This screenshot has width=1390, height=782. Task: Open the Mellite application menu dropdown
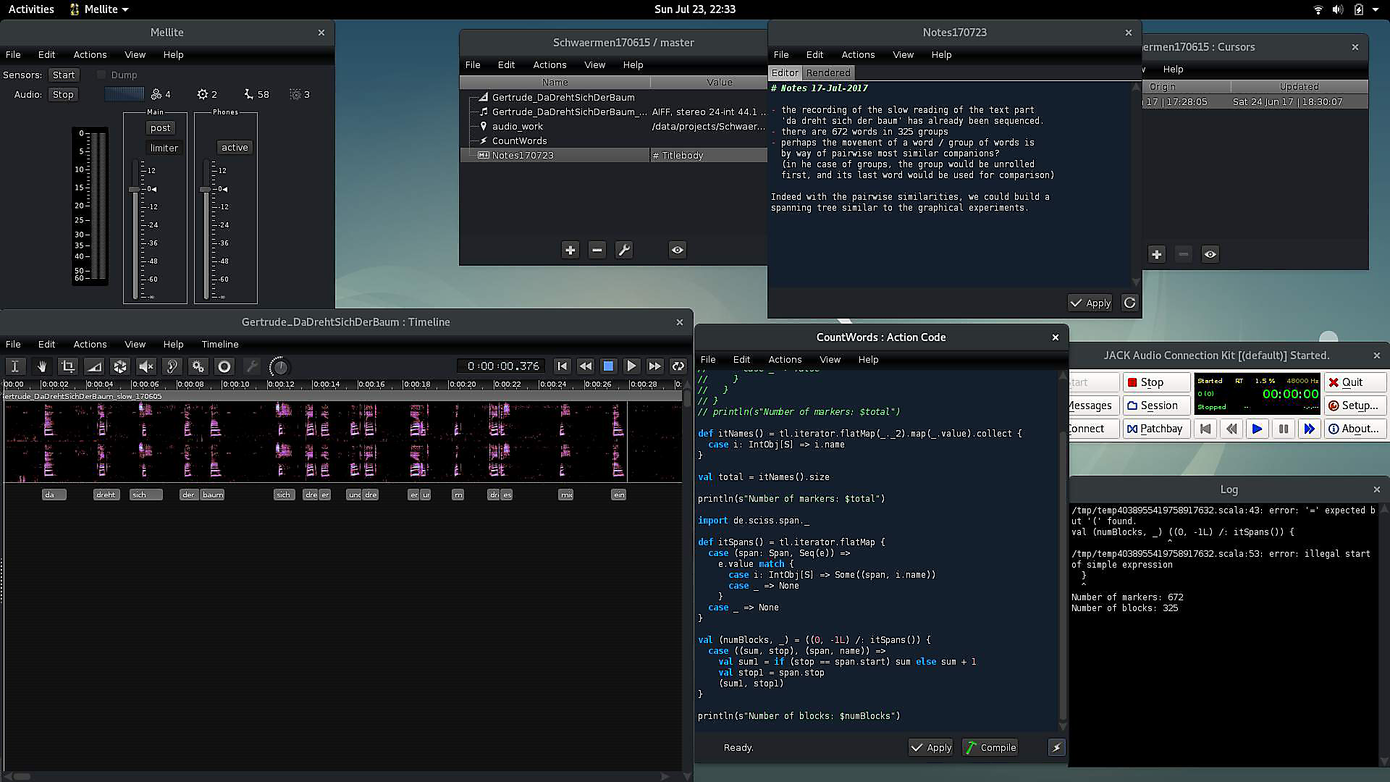(100, 9)
